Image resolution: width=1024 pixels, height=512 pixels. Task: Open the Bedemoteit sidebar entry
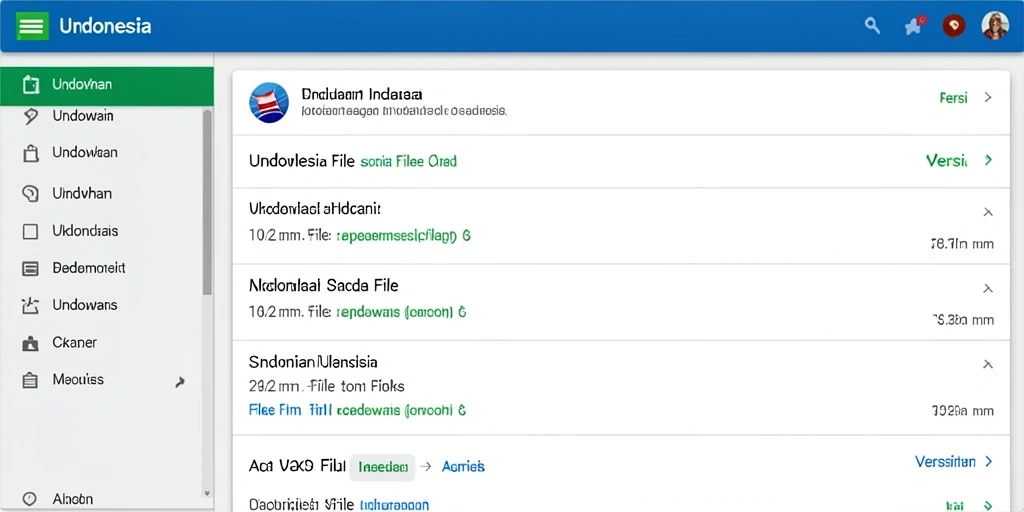point(88,268)
